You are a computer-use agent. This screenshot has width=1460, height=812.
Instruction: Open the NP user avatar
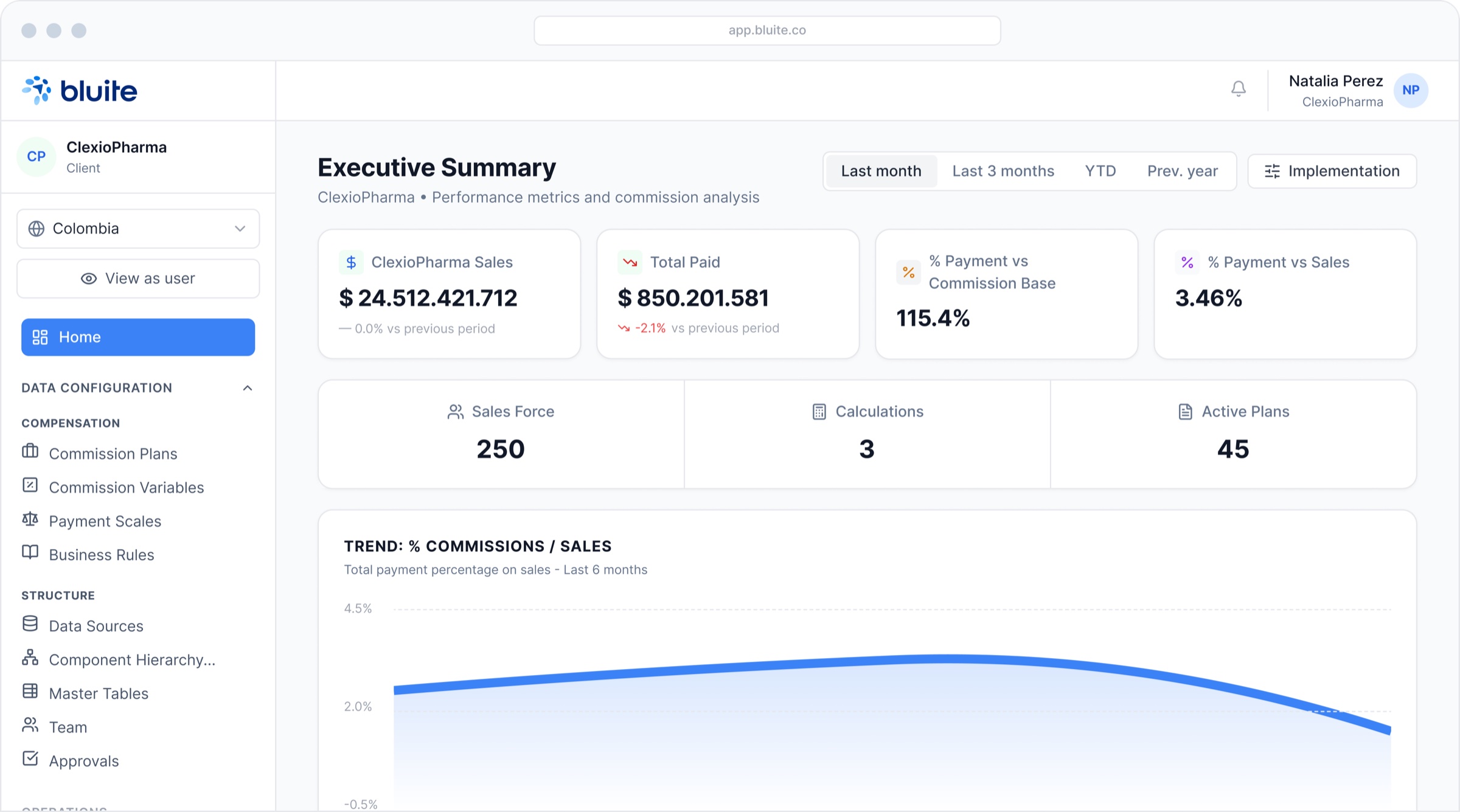[x=1411, y=91]
